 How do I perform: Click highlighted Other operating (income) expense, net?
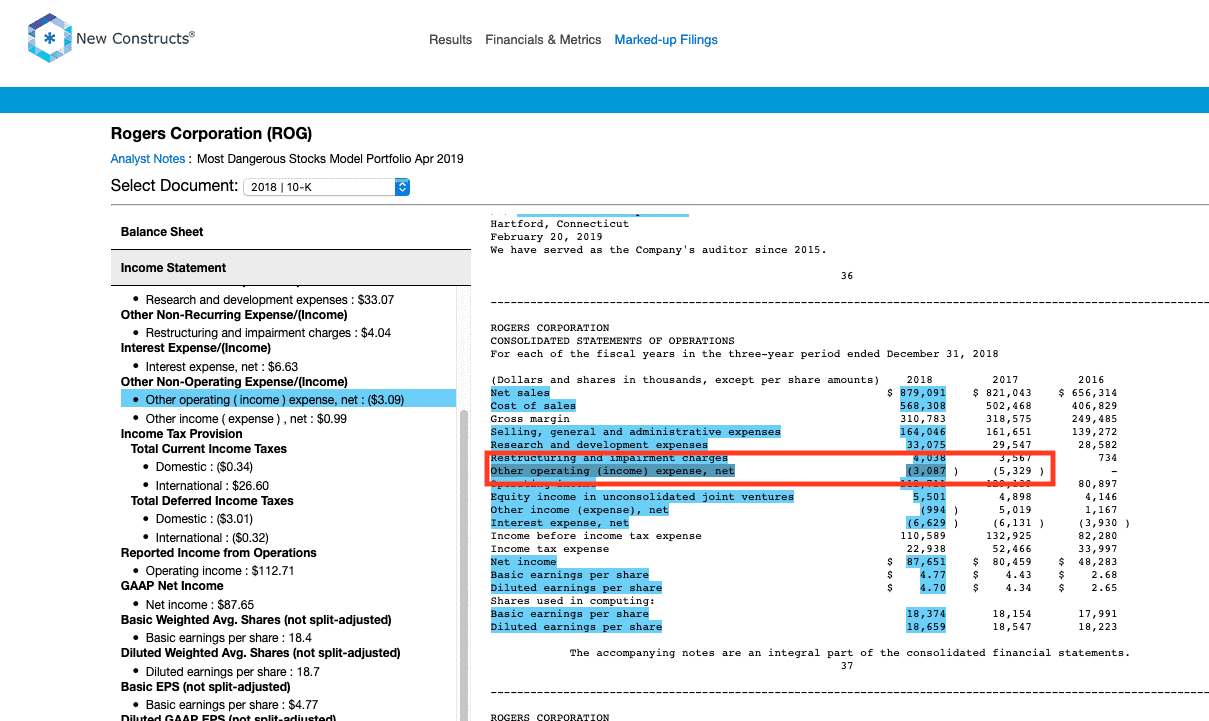click(x=612, y=471)
